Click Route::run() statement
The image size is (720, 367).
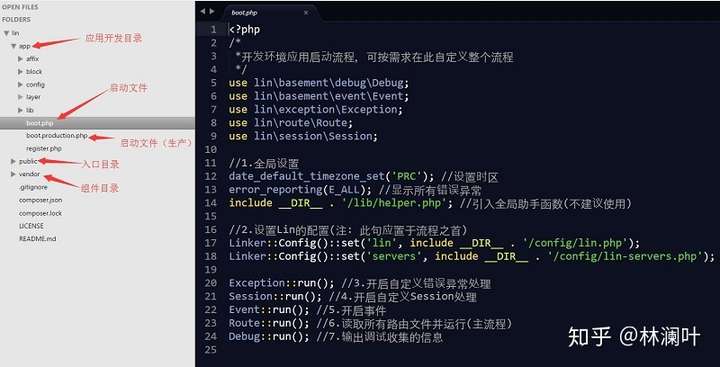tap(270, 323)
